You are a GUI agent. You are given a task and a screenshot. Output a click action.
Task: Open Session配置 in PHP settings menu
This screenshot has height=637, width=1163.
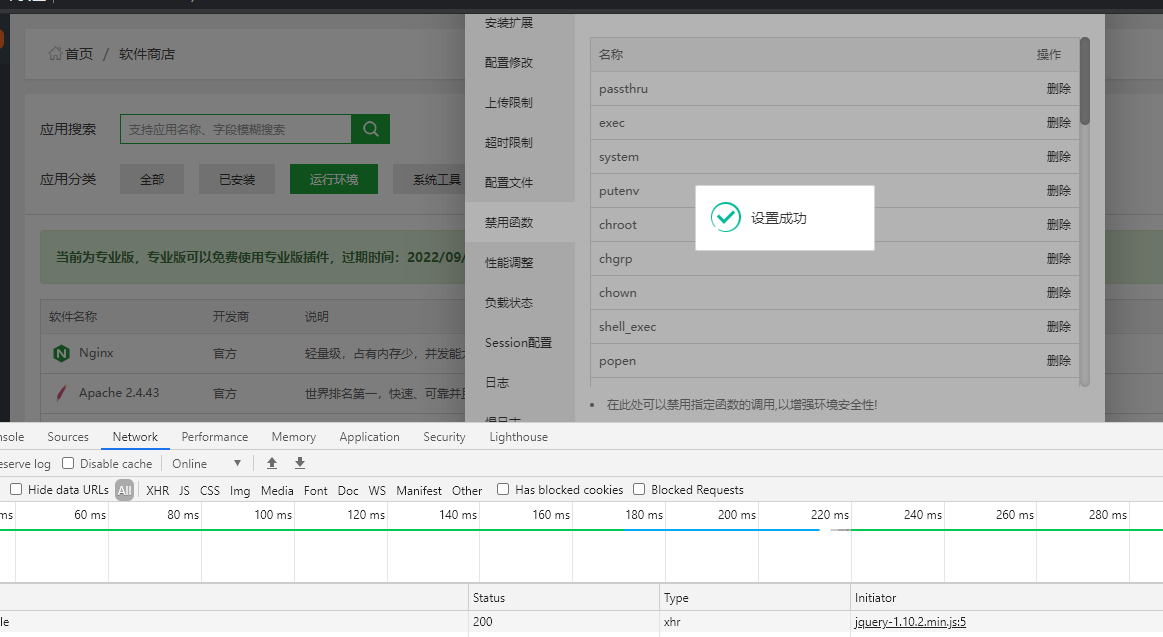point(520,343)
